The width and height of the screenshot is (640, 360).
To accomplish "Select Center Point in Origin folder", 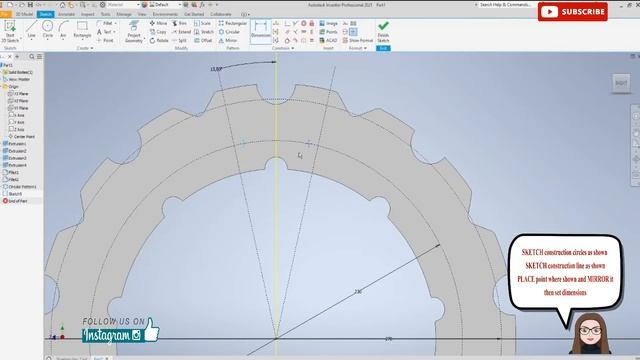I will (x=22, y=136).
